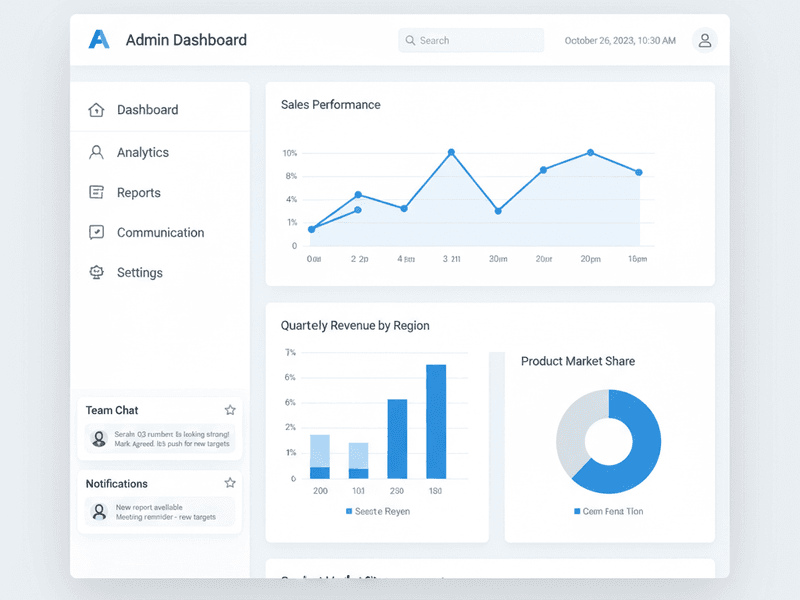This screenshot has width=800, height=600.
Task: Click the Sales Performance heading
Action: tap(331, 105)
